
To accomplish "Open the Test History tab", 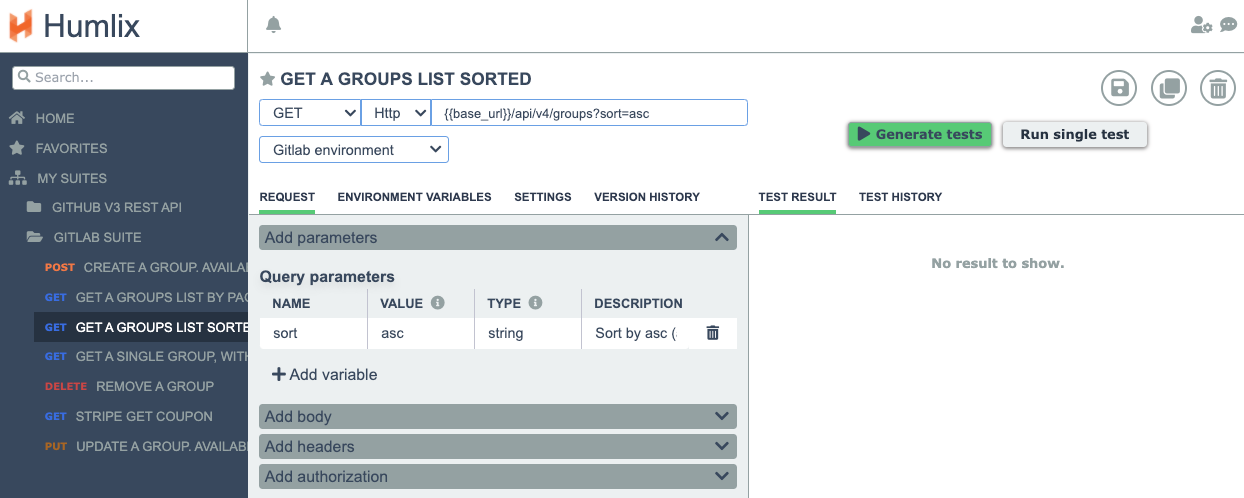I will (900, 197).
